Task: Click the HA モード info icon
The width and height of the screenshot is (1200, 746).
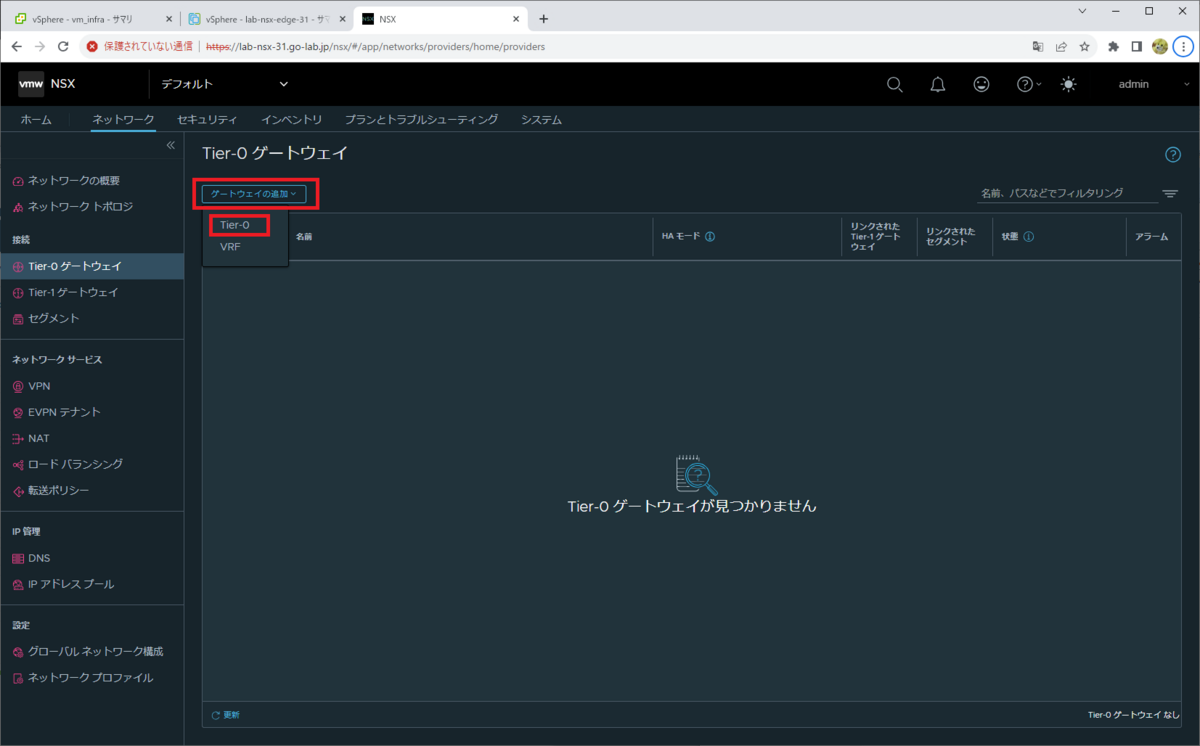Action: [710, 237]
